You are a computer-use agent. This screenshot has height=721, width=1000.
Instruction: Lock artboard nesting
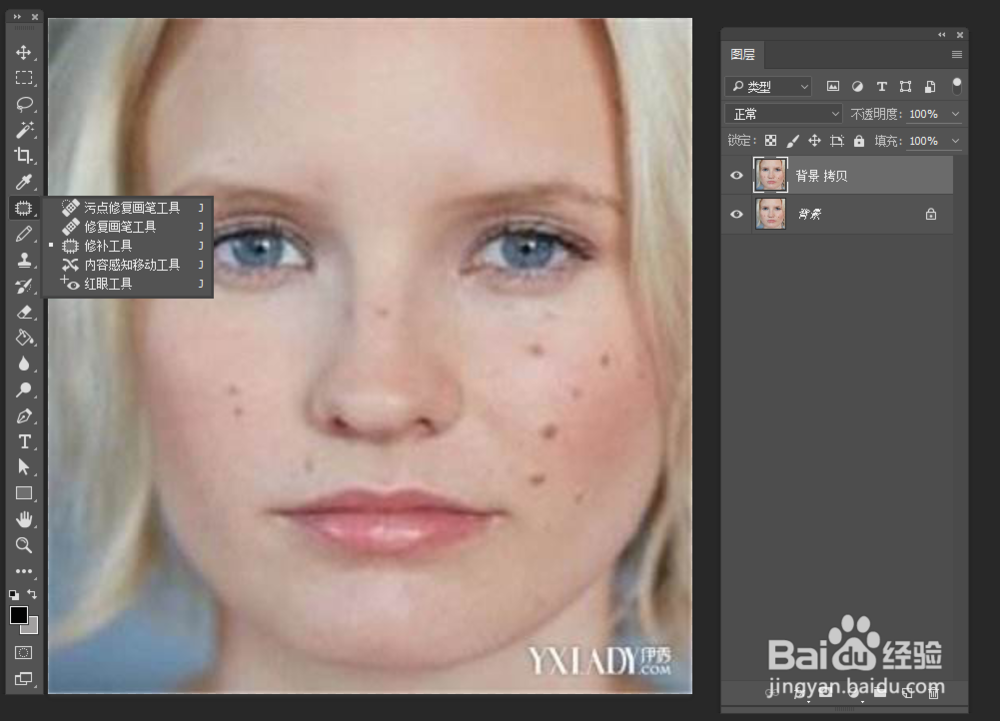837,141
